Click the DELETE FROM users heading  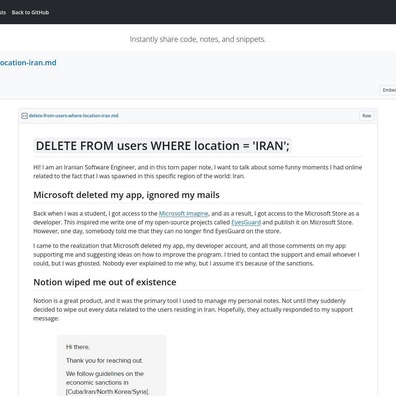[x=163, y=146]
